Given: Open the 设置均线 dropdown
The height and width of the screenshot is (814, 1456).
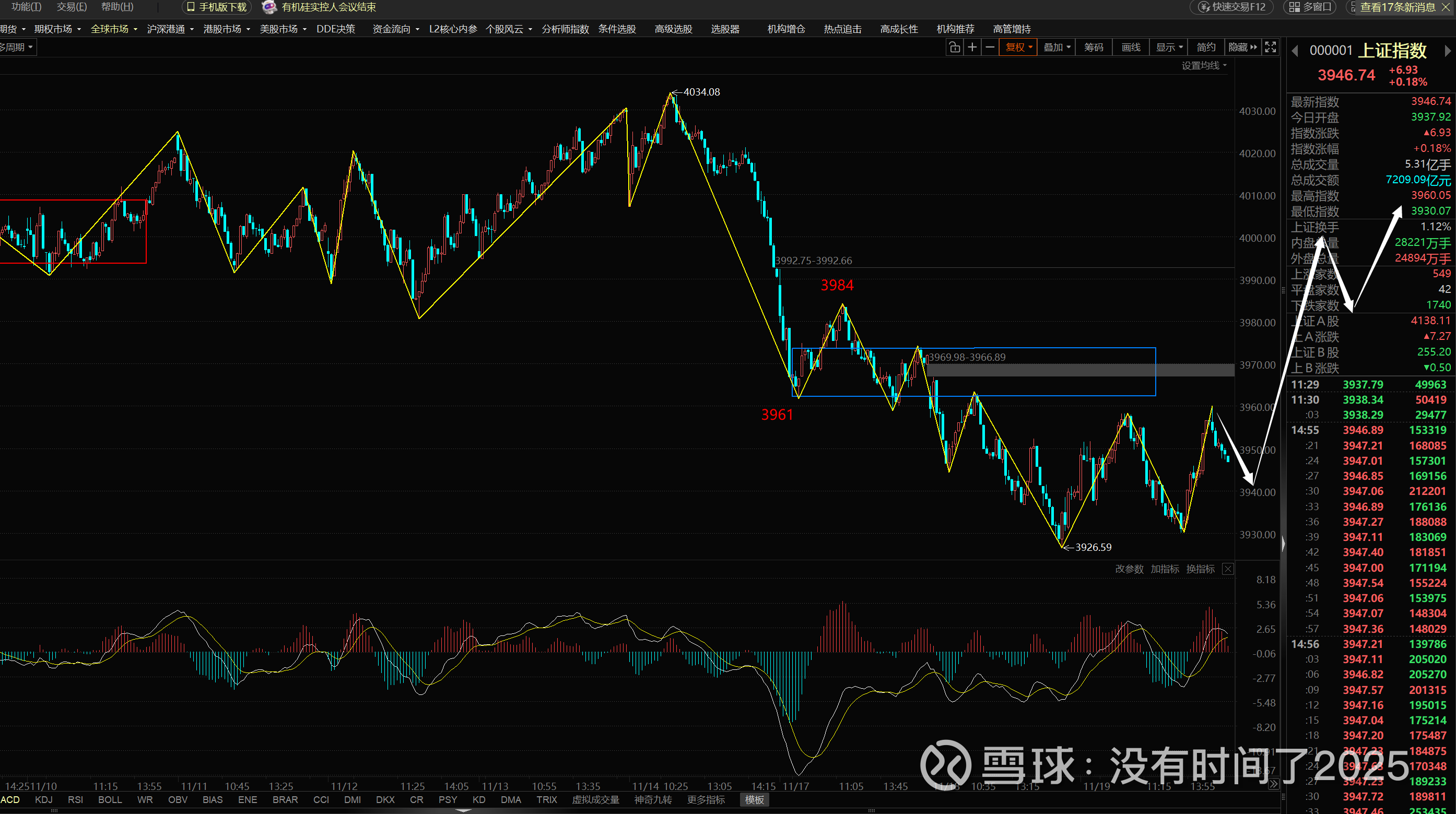Looking at the screenshot, I should [x=1204, y=66].
